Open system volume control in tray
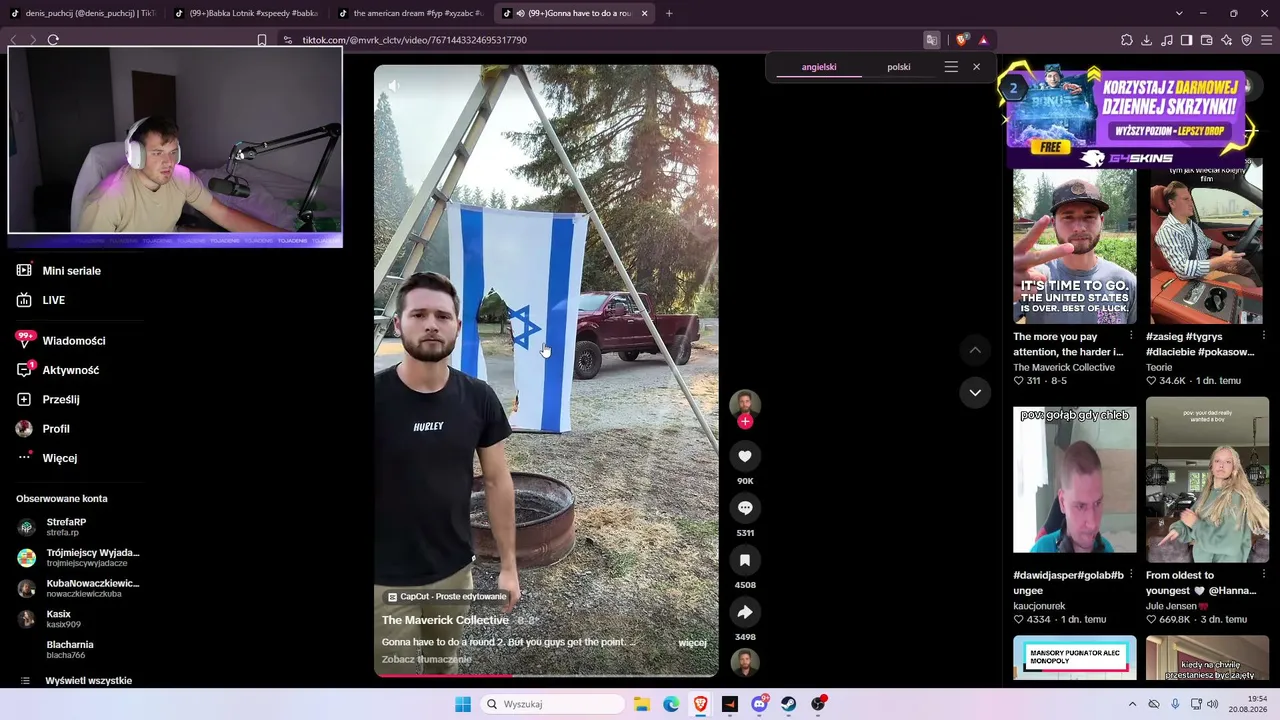1280x720 pixels. 1212,704
